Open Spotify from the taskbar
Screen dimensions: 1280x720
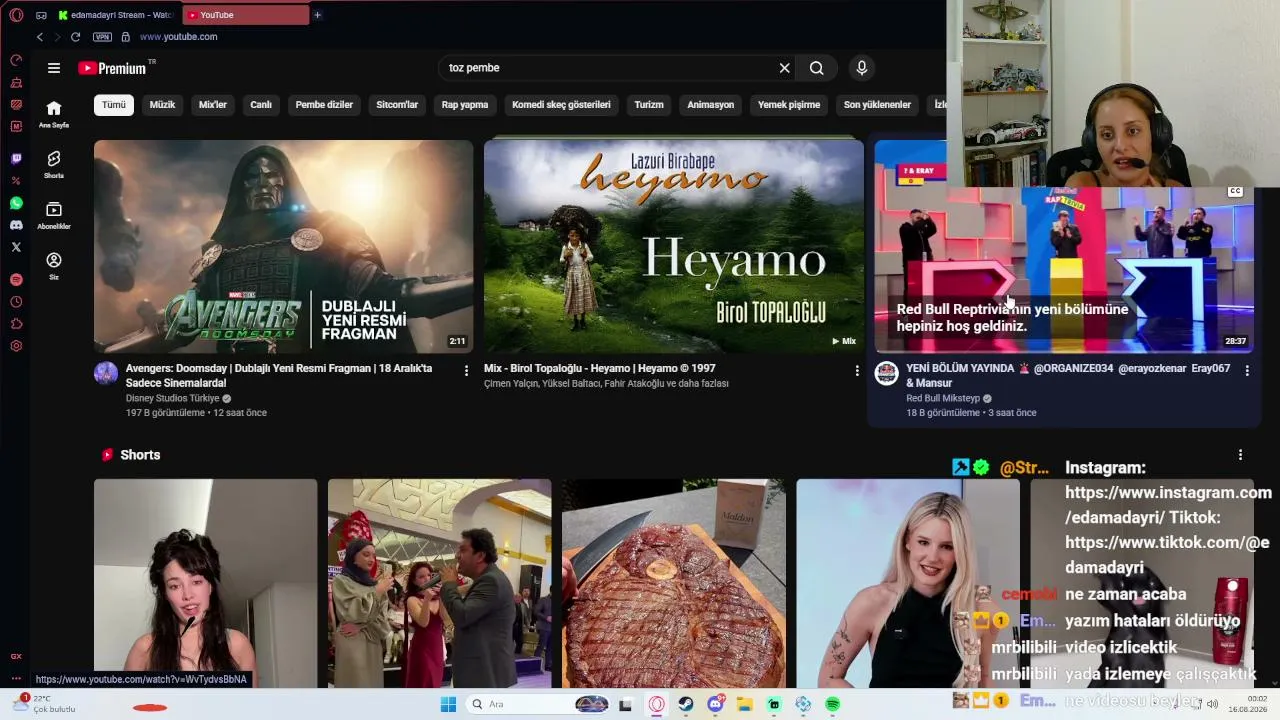[x=833, y=704]
